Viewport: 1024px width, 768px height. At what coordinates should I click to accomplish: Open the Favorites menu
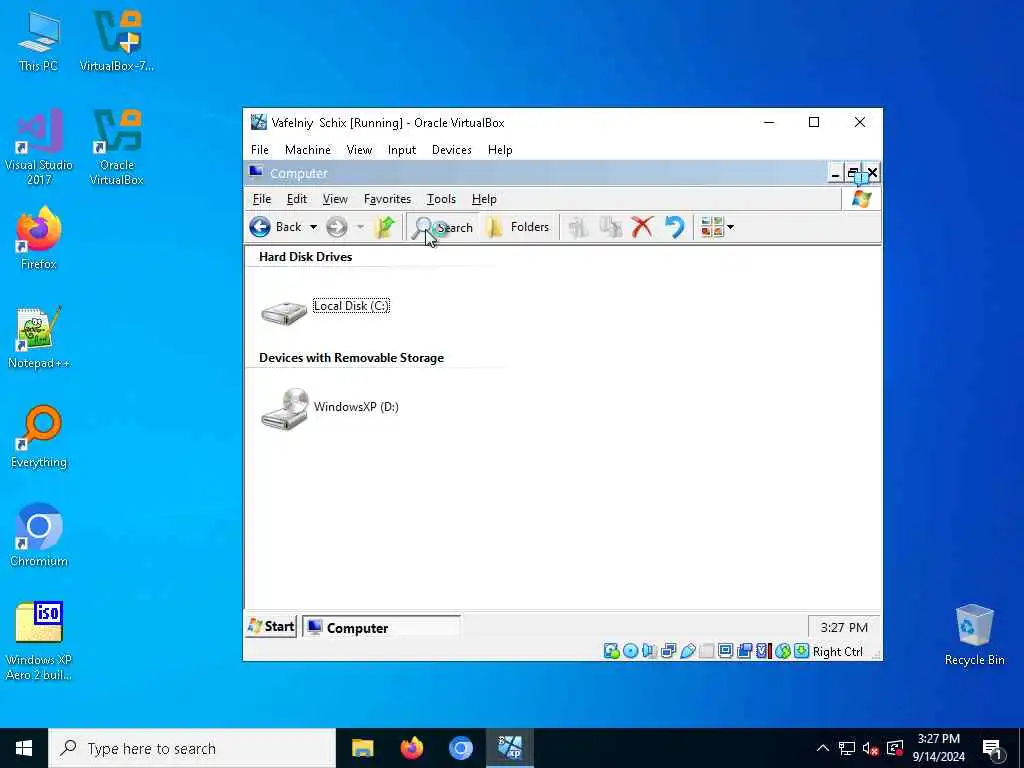coord(387,199)
